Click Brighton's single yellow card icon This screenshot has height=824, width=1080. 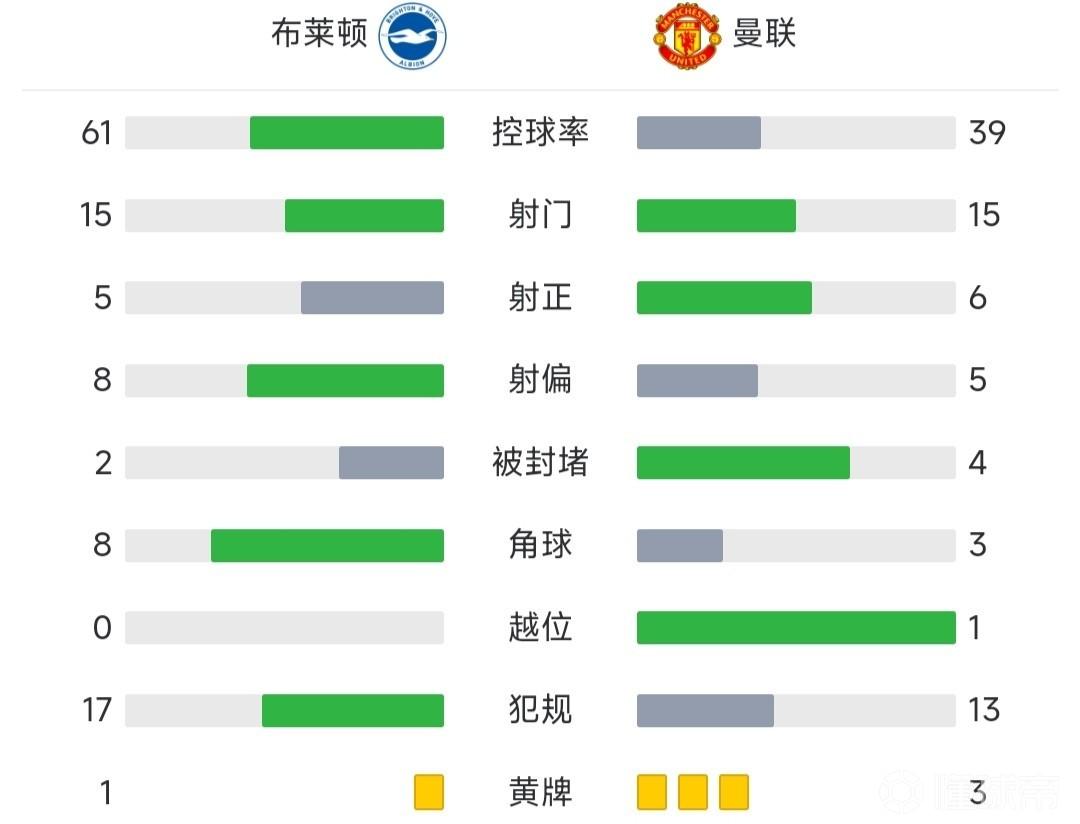(x=429, y=792)
